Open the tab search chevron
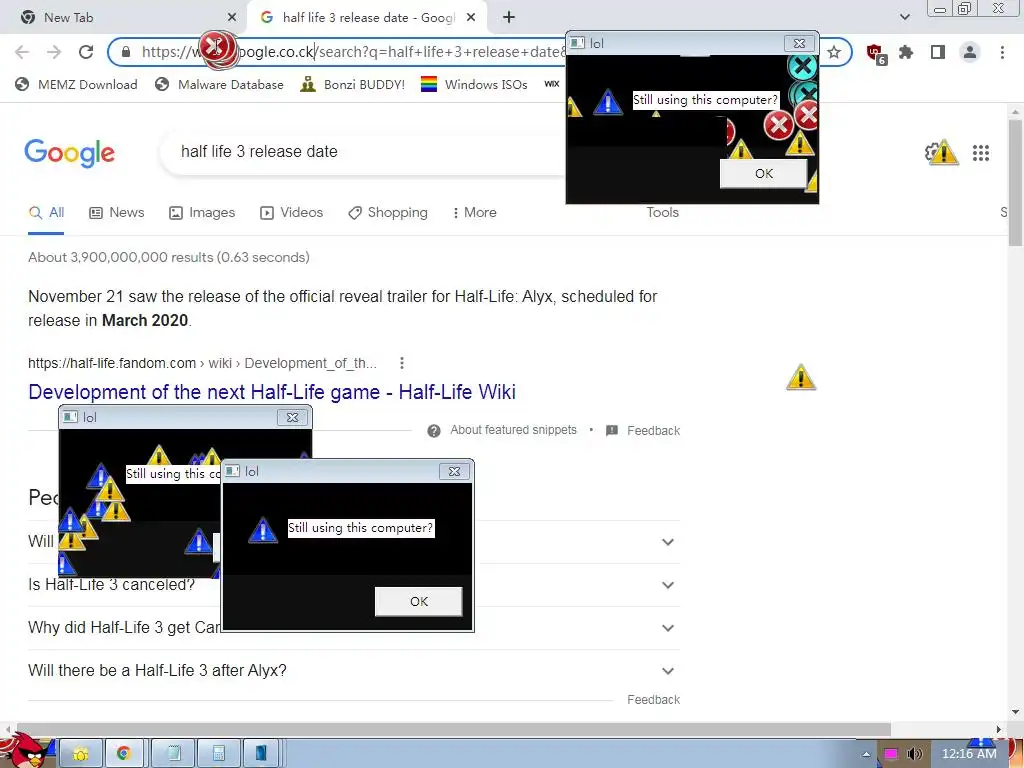This screenshot has height=768, width=1024. tap(904, 18)
